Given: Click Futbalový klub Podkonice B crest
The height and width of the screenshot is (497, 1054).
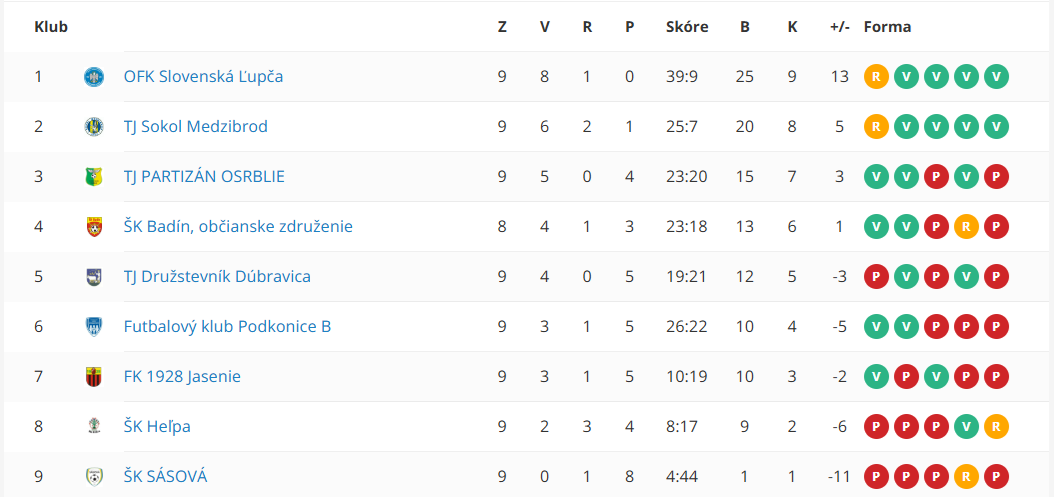Looking at the screenshot, I should tap(93, 327).
